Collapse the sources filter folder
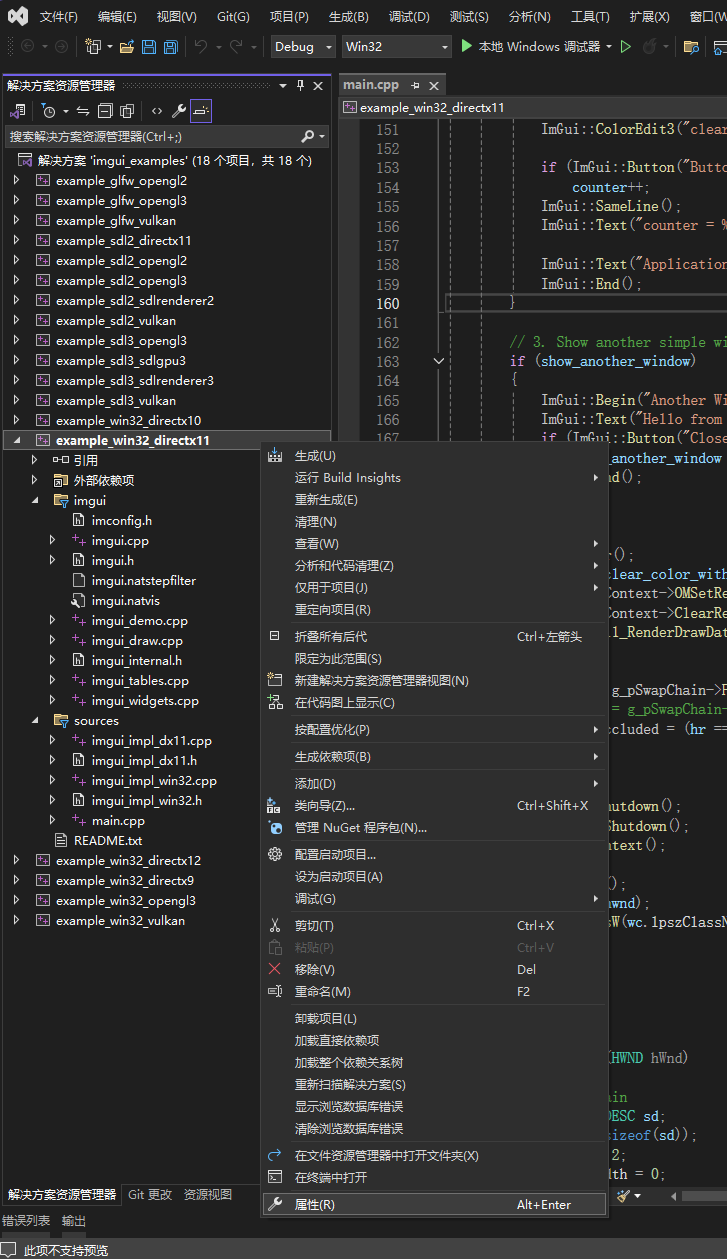 [x=34, y=721]
